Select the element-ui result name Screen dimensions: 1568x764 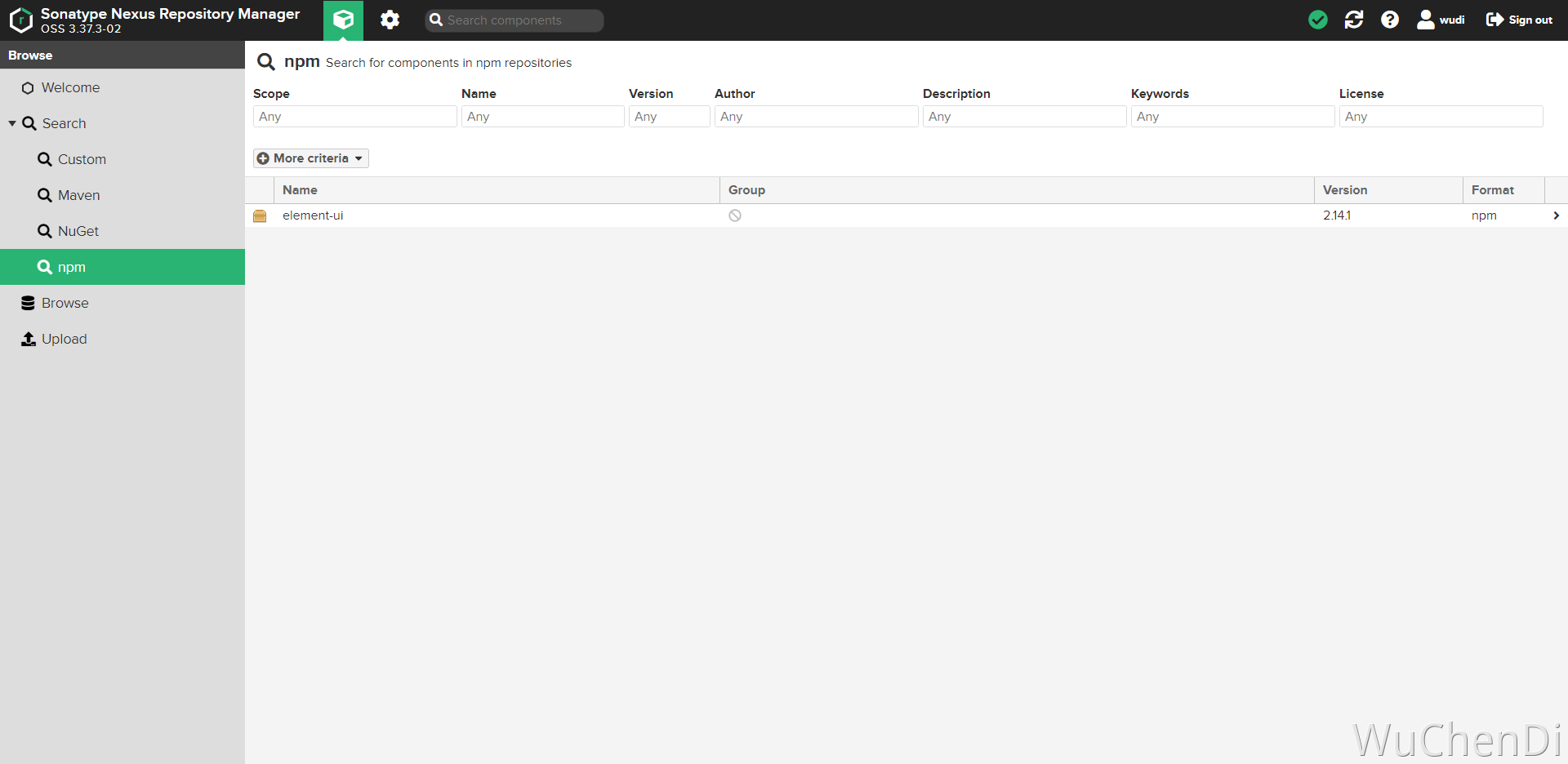313,215
